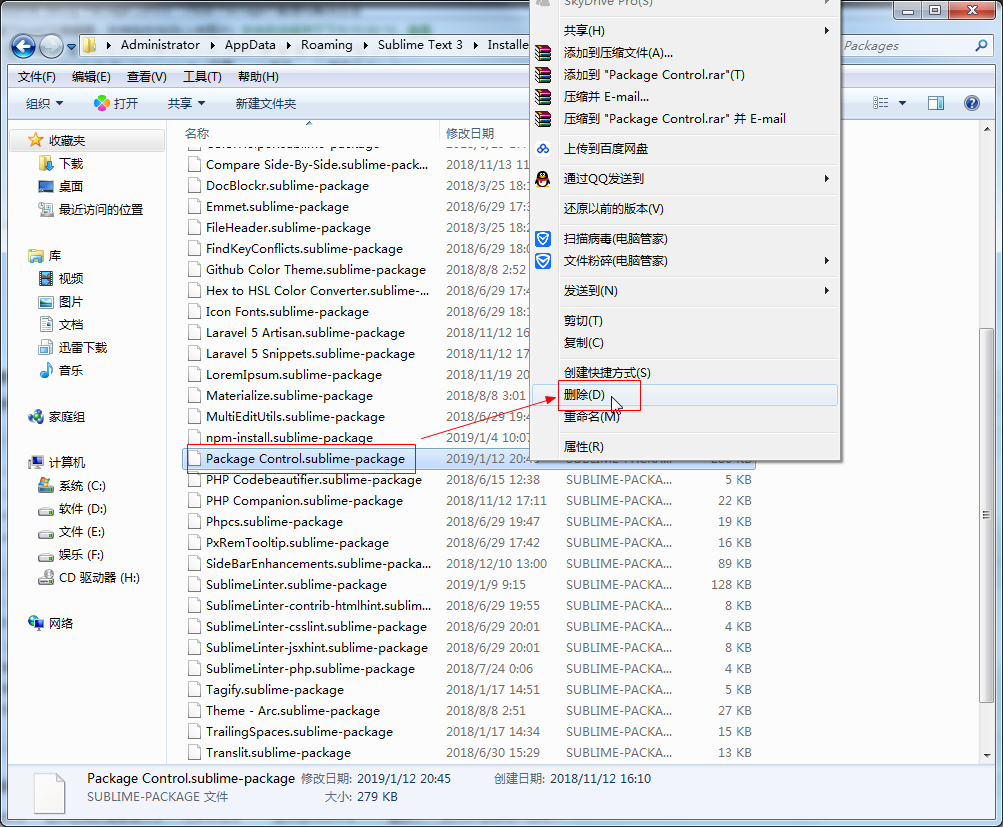Choose 还原以前的版本(V)
Image resolution: width=1003 pixels, height=827 pixels.
pos(685,209)
